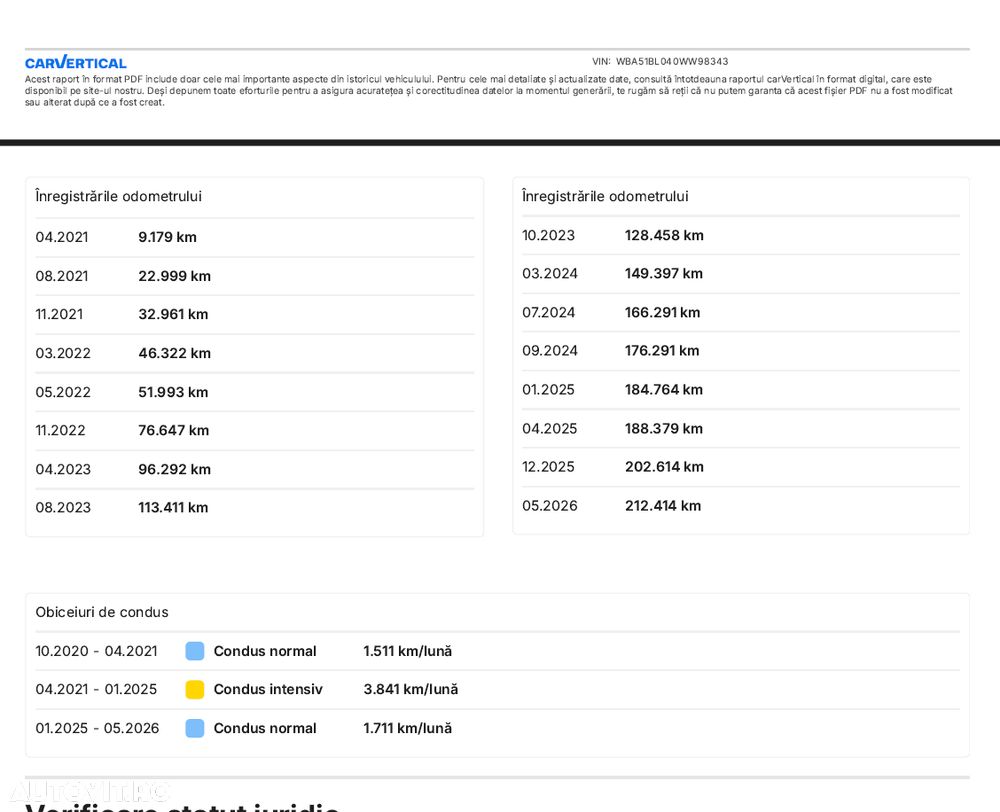Click the 128.458 km reading
The width and height of the screenshot is (1000, 812).
pos(664,235)
